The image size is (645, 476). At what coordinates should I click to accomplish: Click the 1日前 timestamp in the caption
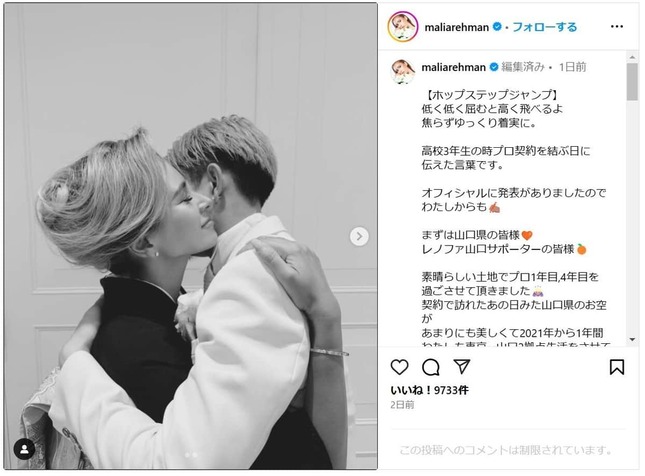click(572, 67)
